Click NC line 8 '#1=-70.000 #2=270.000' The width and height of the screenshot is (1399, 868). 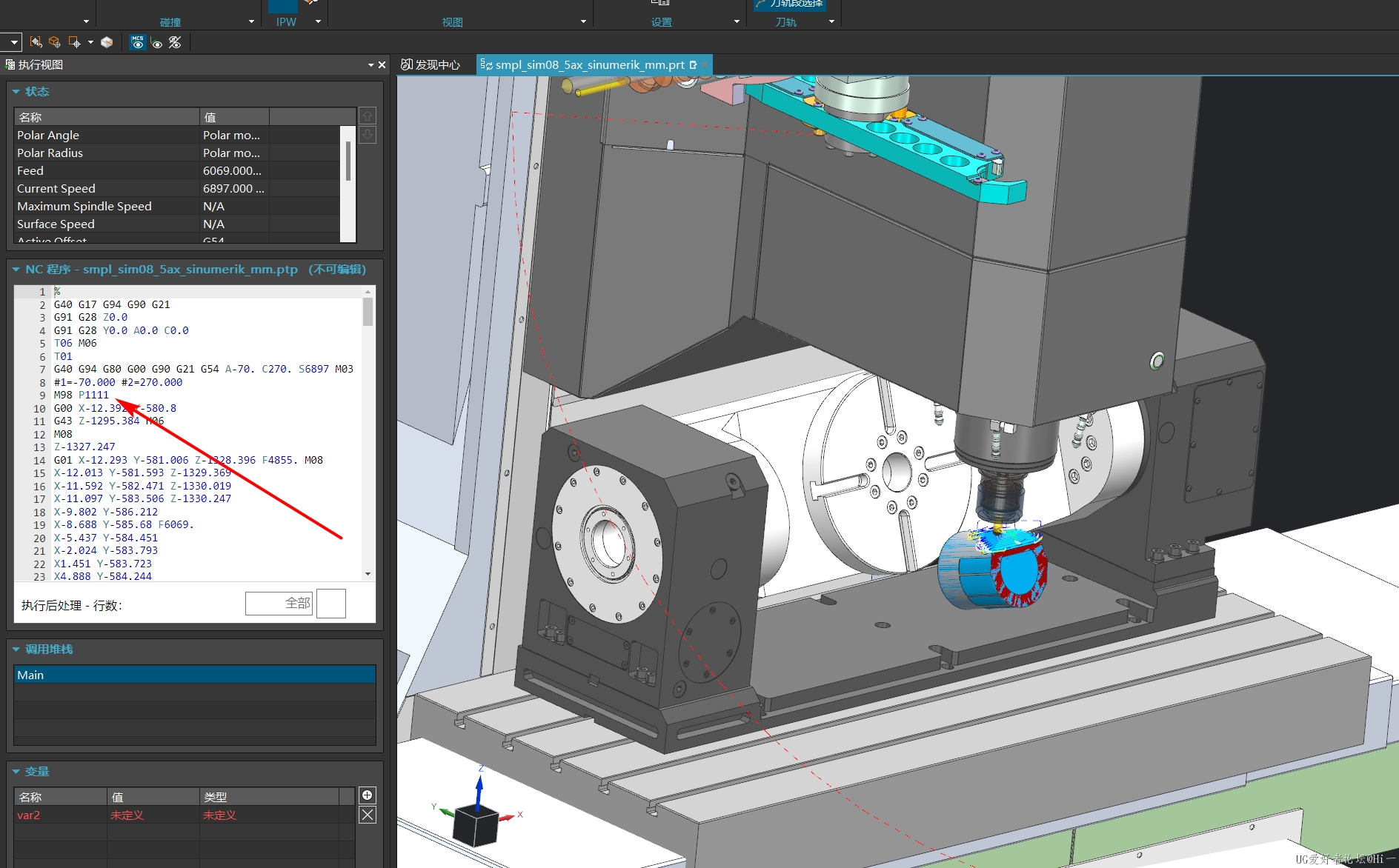[118, 382]
